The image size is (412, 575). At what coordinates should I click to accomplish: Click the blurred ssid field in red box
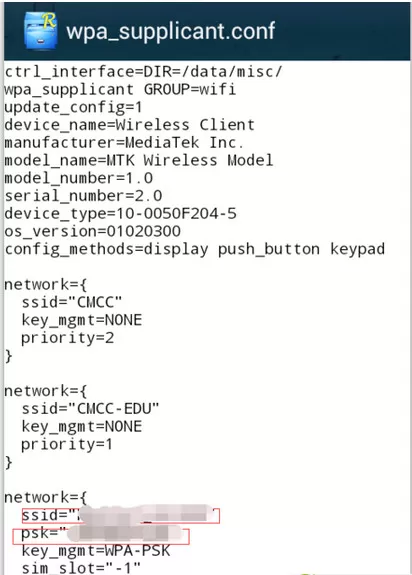point(121,516)
